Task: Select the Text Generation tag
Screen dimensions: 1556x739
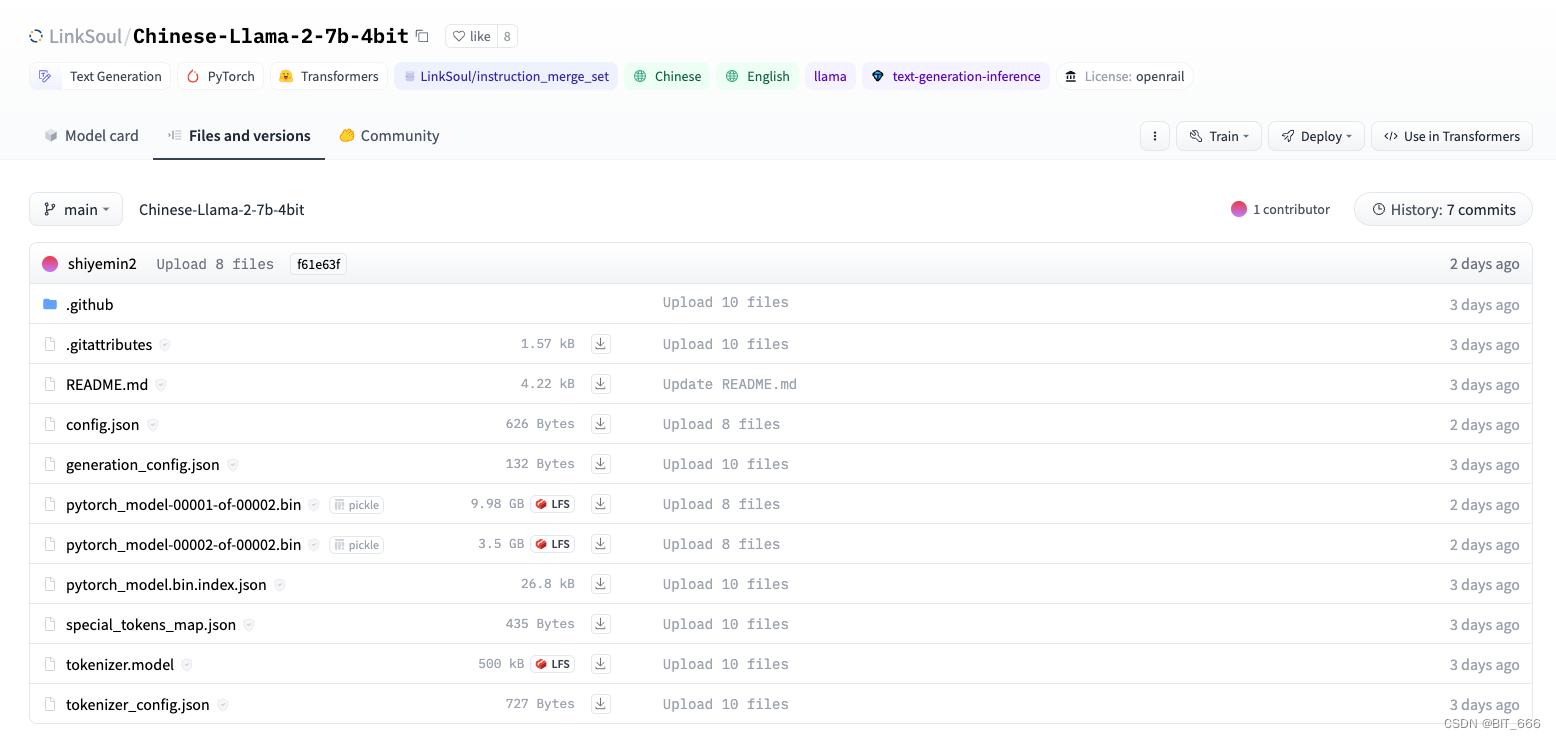Action: coord(100,76)
